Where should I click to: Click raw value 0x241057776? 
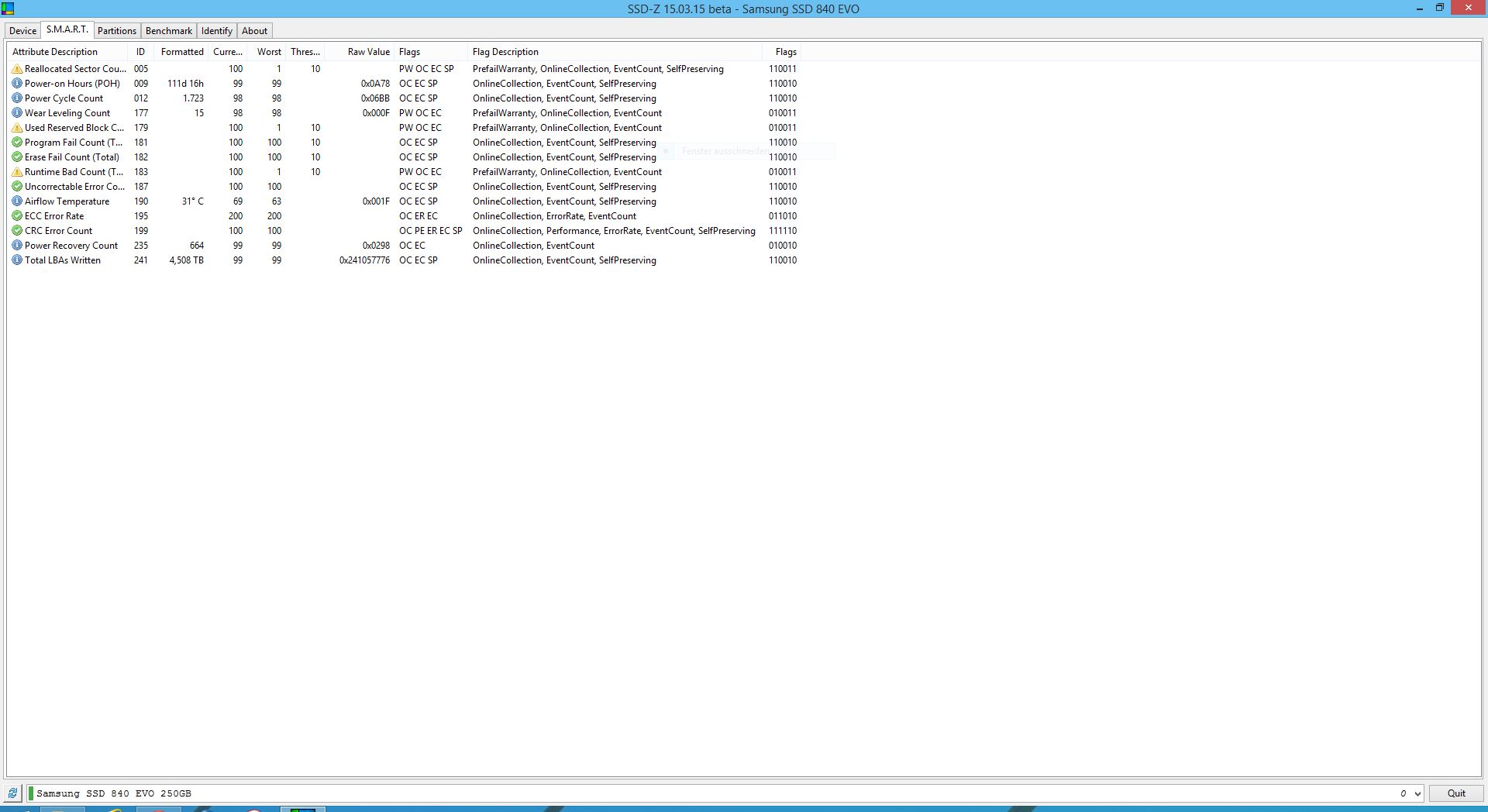click(364, 260)
